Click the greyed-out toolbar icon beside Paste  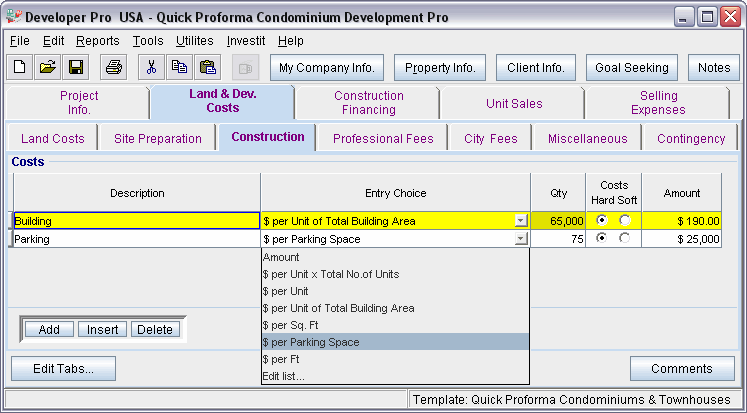pyautogui.click(x=246, y=67)
